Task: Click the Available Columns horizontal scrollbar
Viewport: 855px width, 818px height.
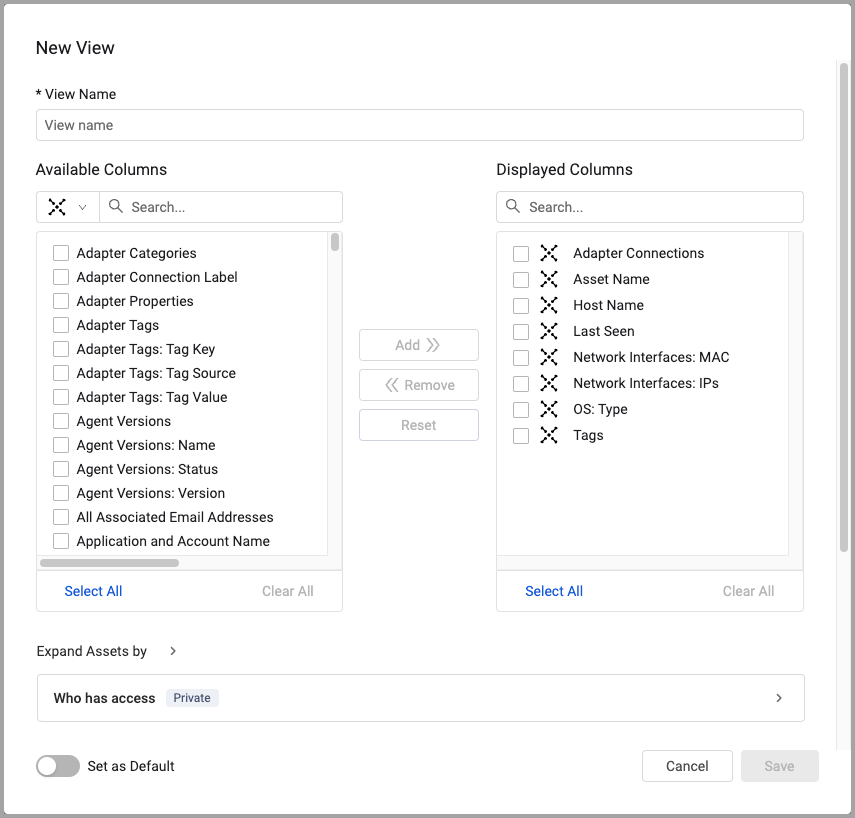Action: (109, 563)
